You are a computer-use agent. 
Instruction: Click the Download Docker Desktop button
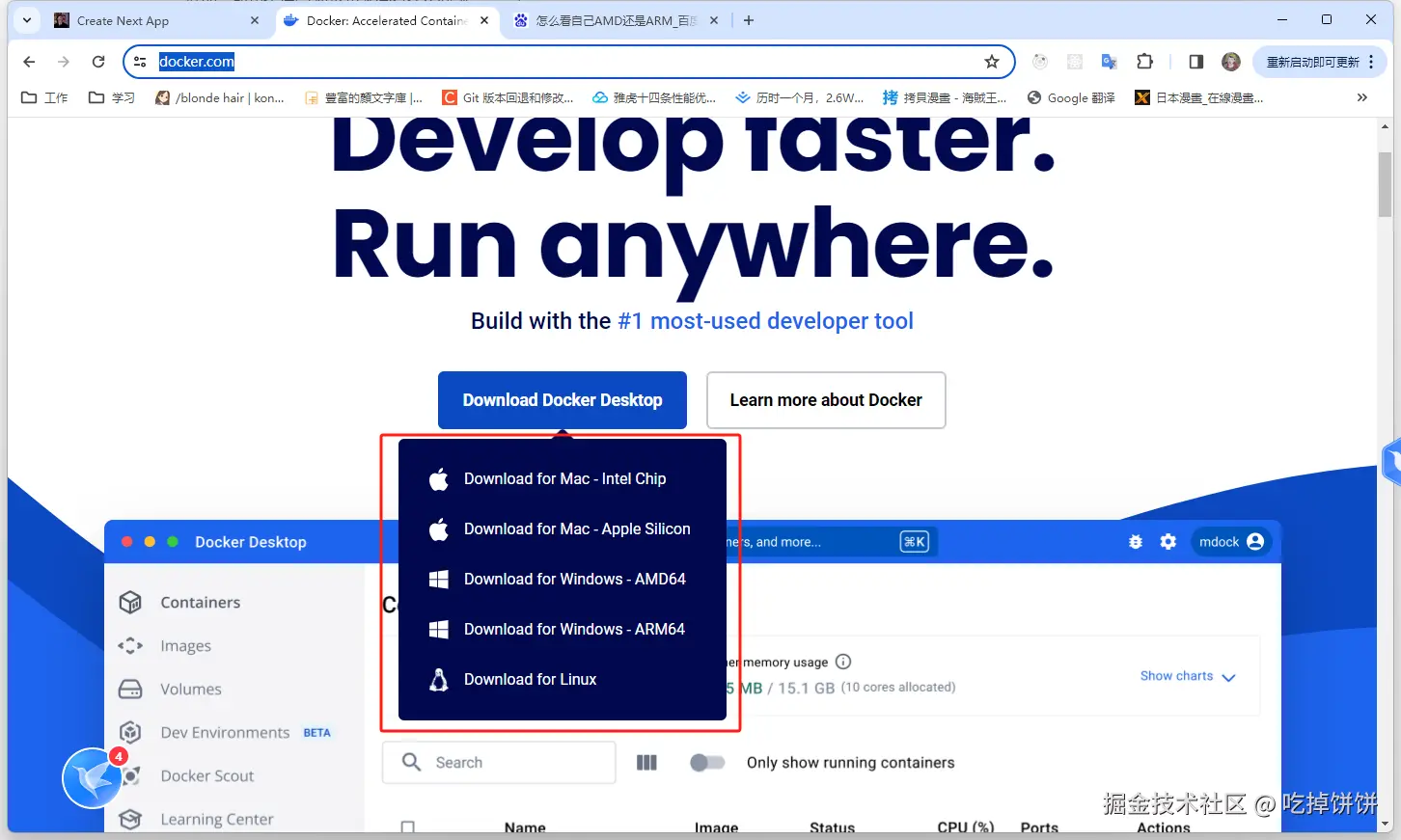tap(563, 400)
